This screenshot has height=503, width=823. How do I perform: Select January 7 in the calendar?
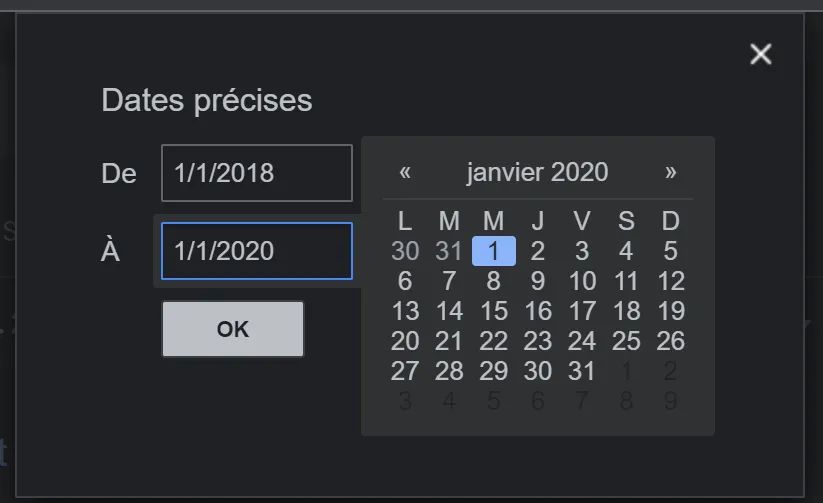[449, 281]
